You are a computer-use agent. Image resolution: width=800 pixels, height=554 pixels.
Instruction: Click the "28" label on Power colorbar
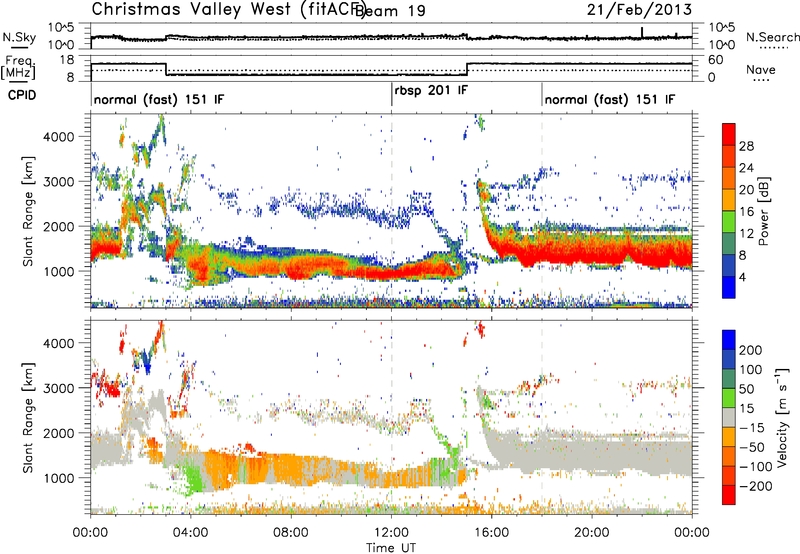click(x=746, y=146)
